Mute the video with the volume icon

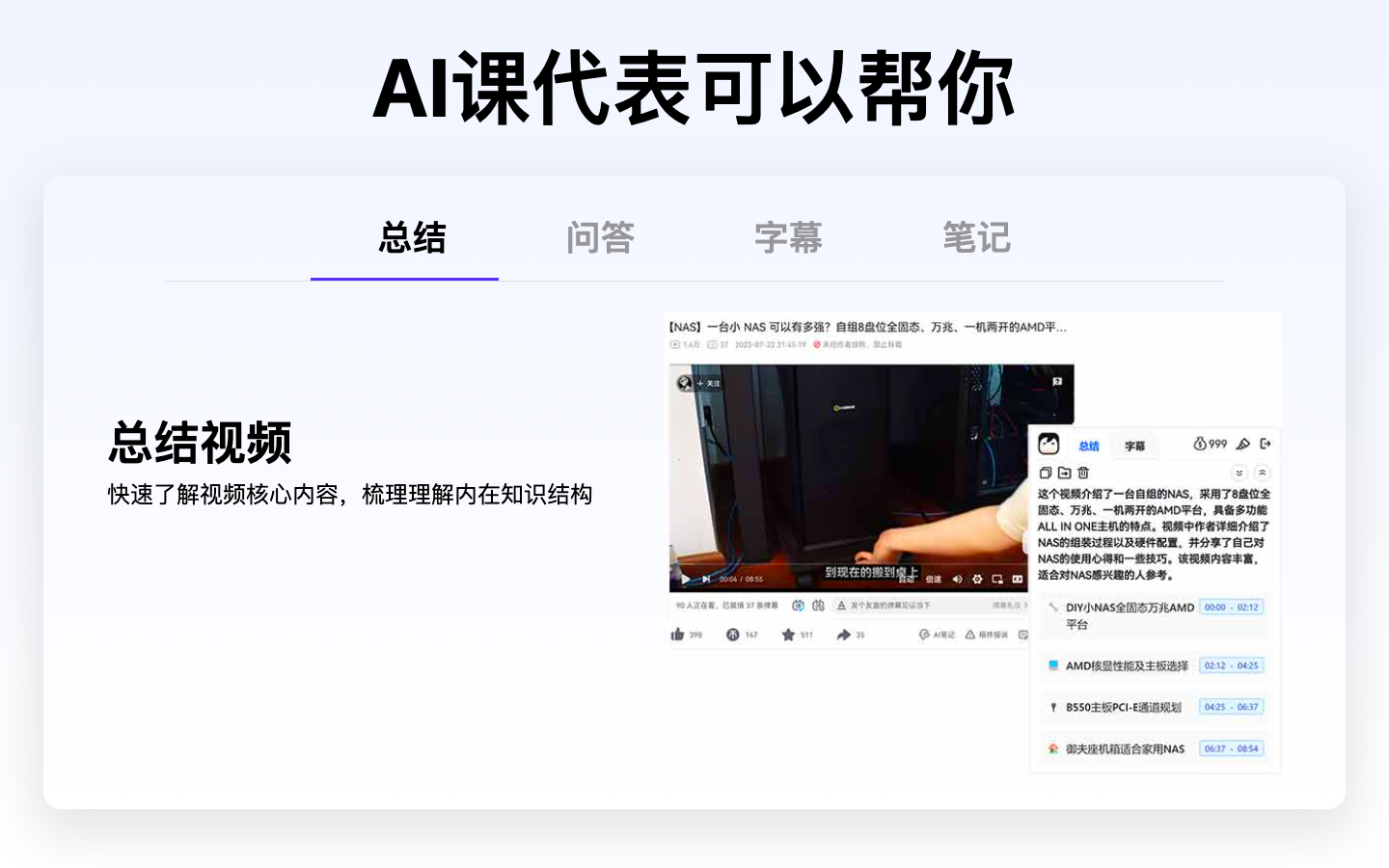(957, 580)
